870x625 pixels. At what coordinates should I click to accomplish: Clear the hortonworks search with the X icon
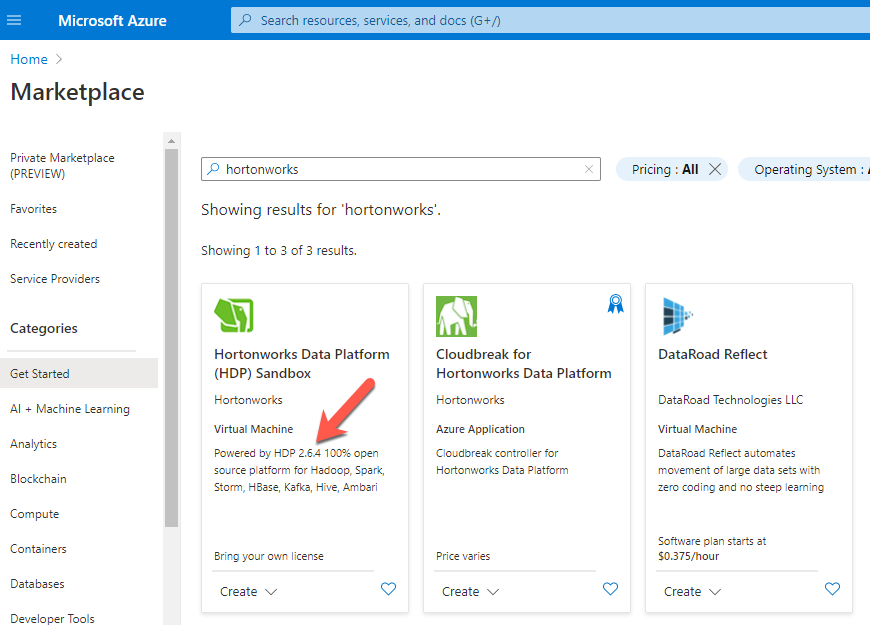click(x=588, y=169)
